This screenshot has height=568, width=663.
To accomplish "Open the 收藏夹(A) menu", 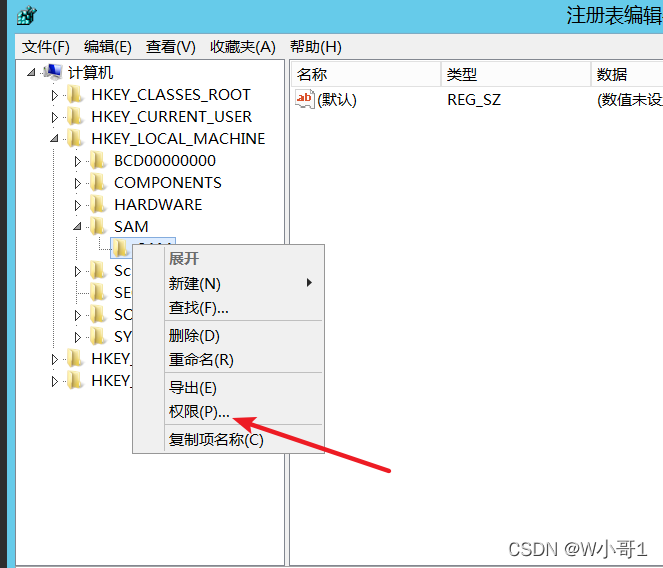I will tap(243, 47).
